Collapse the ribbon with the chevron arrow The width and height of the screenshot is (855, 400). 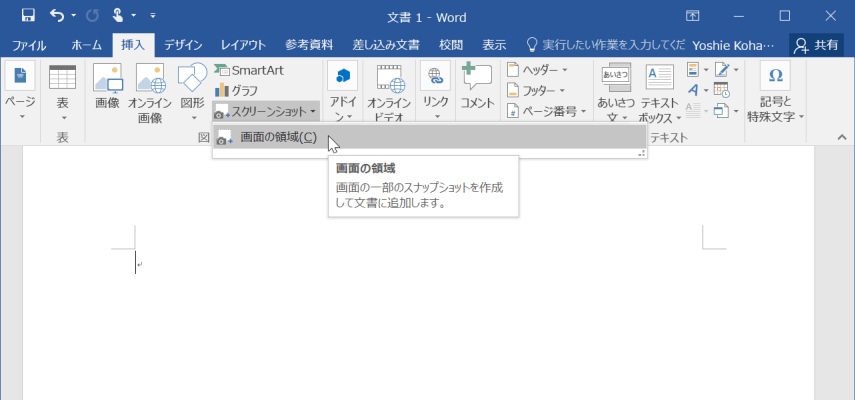click(x=841, y=137)
